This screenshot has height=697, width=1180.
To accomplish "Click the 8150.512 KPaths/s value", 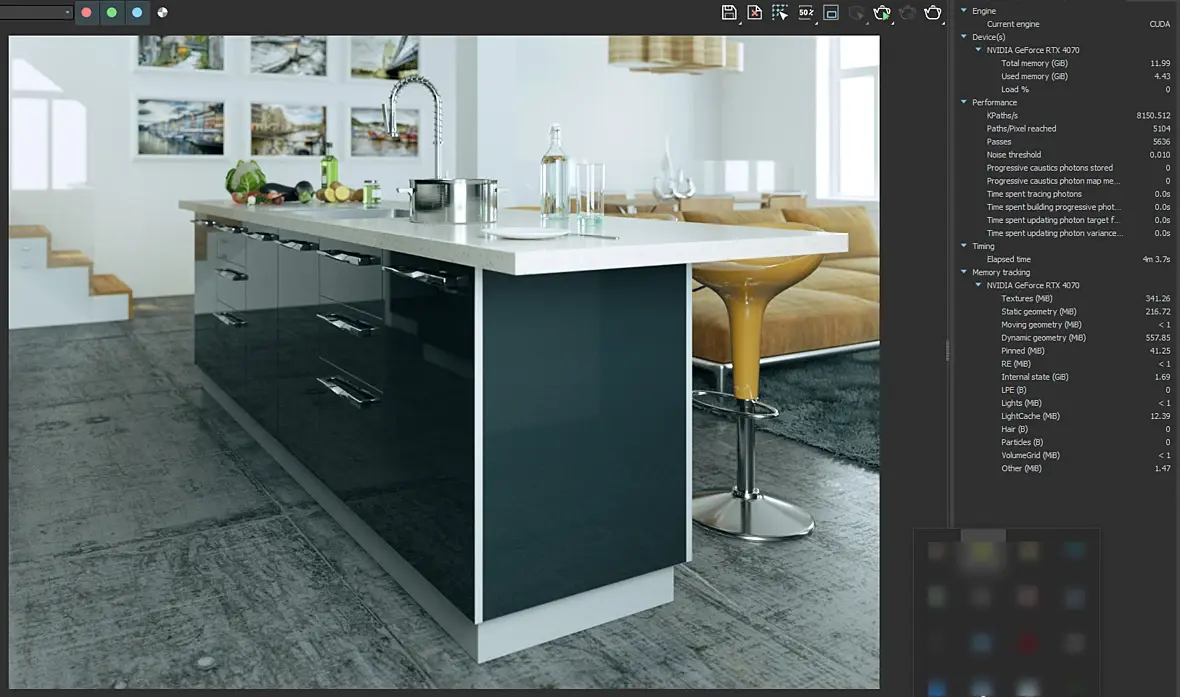I will pos(1153,115).
